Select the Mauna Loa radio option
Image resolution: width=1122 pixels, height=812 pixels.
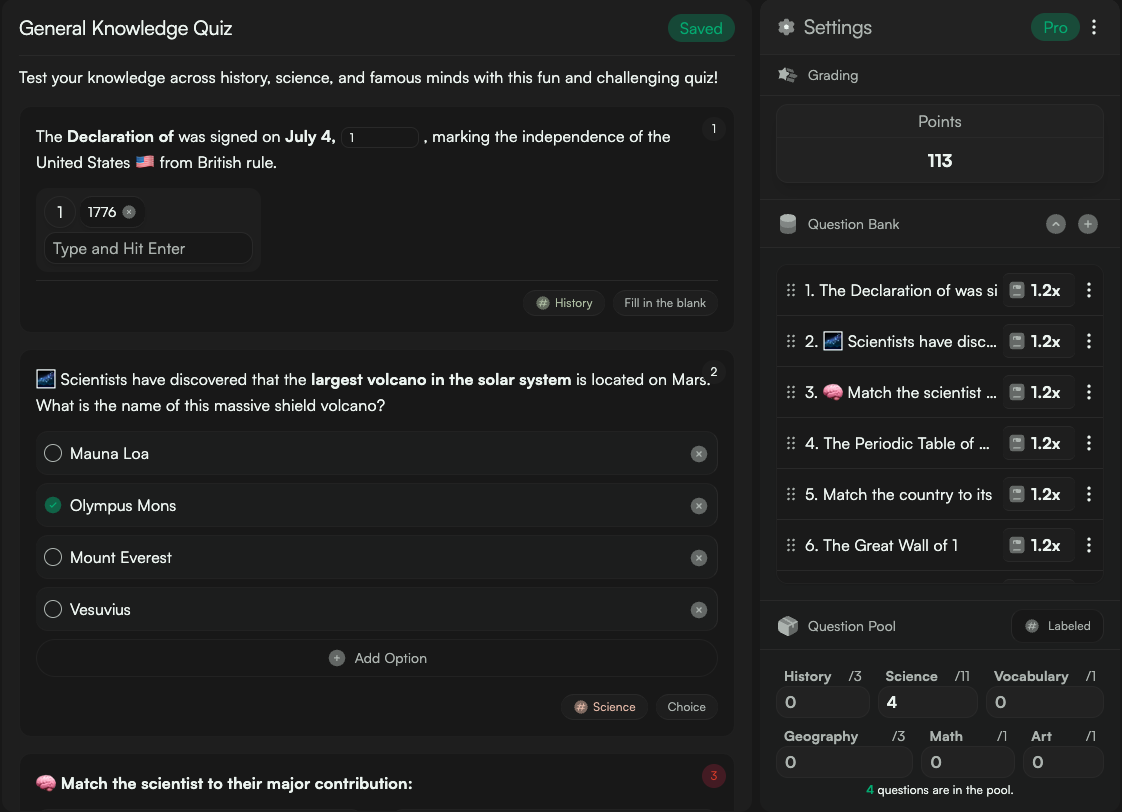click(53, 454)
